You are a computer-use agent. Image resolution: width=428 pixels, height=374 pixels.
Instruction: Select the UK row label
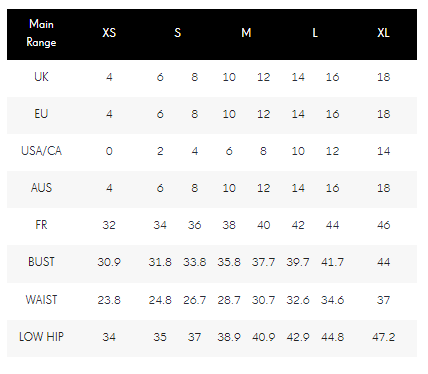click(41, 77)
